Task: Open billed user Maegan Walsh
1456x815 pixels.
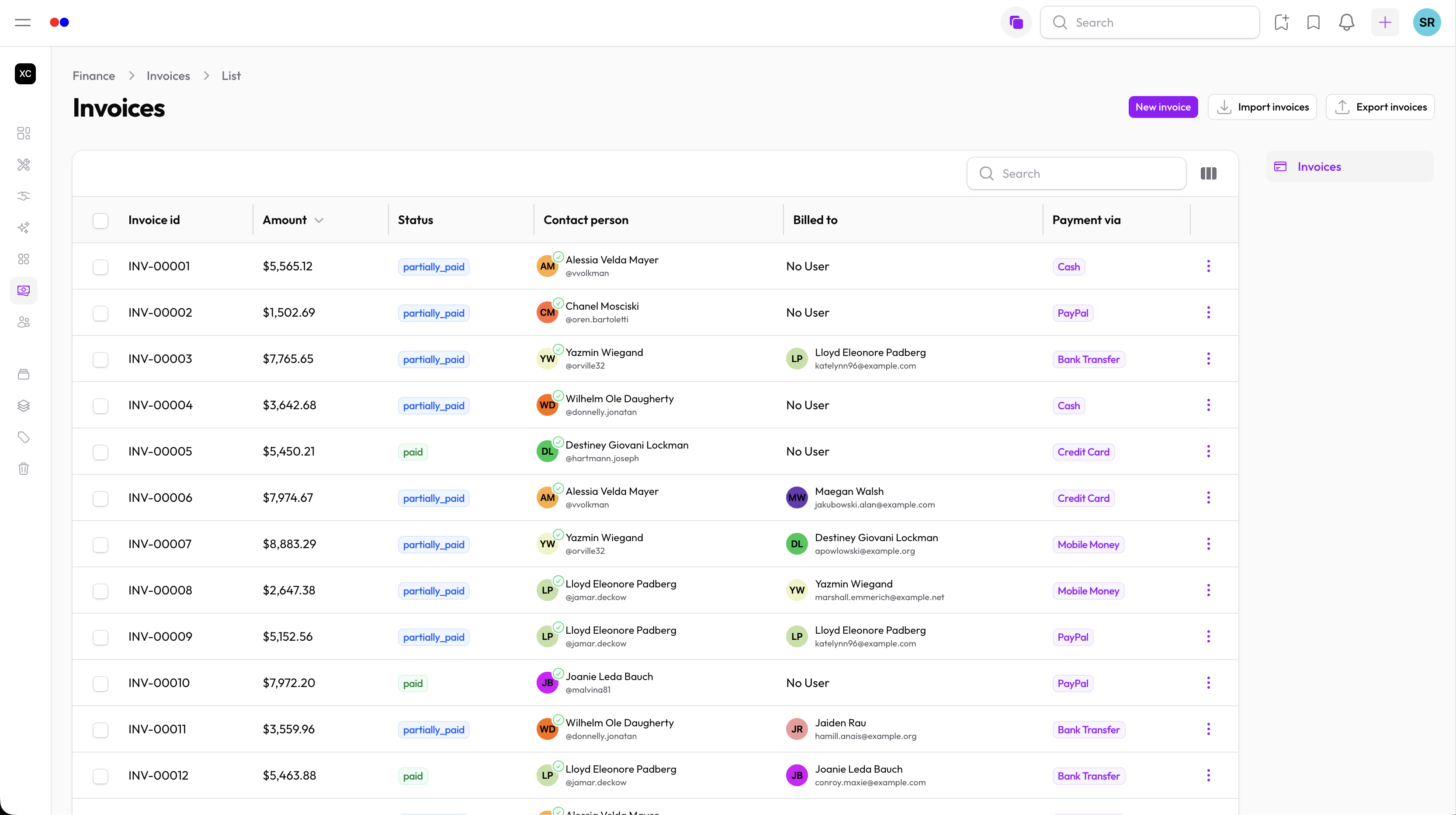Action: coord(849,491)
